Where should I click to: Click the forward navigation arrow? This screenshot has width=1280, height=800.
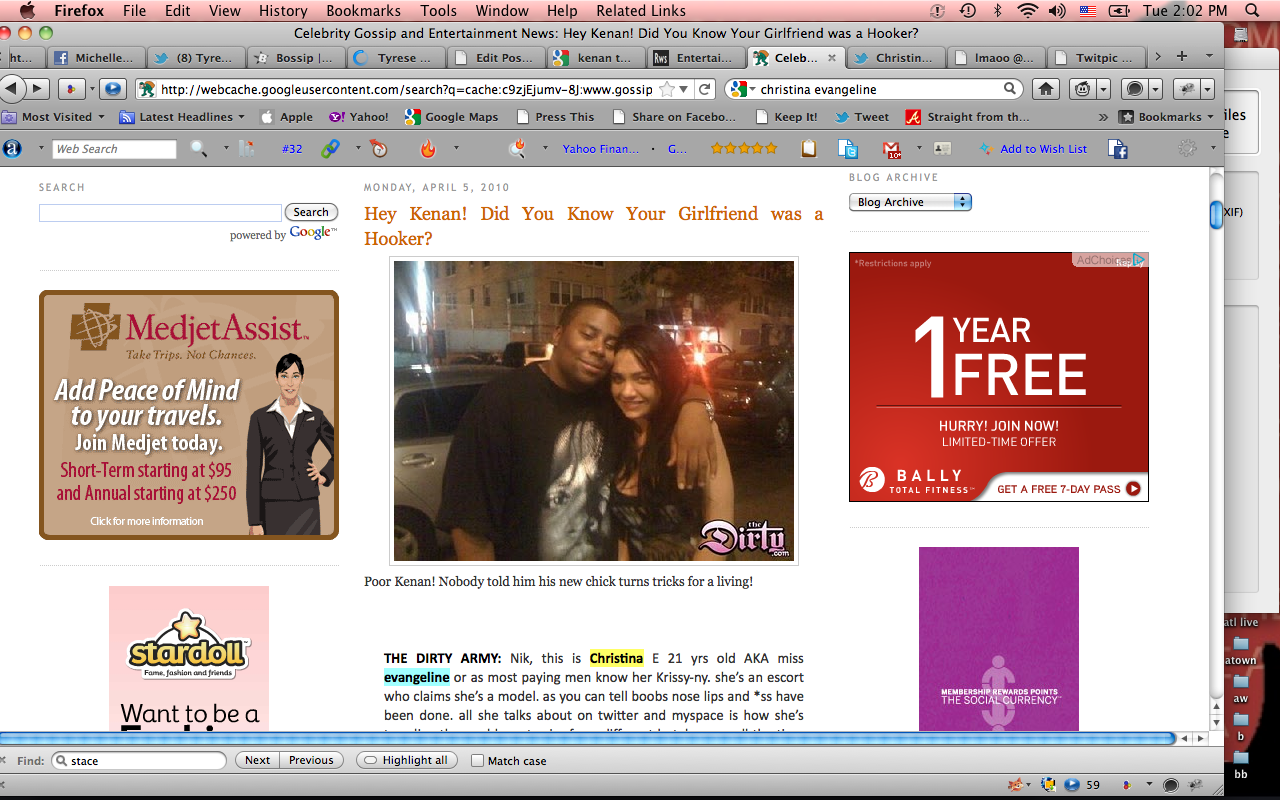(x=36, y=89)
